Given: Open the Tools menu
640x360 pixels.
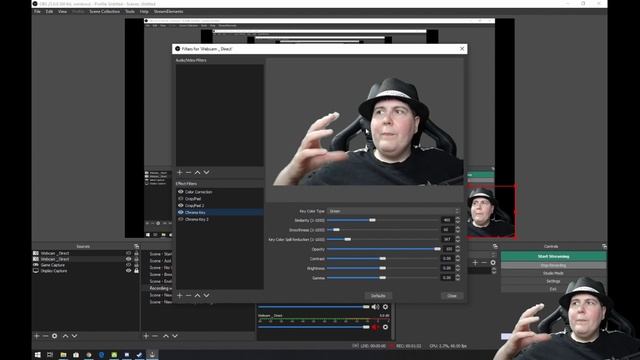Looking at the screenshot, I should pyautogui.click(x=130, y=11).
